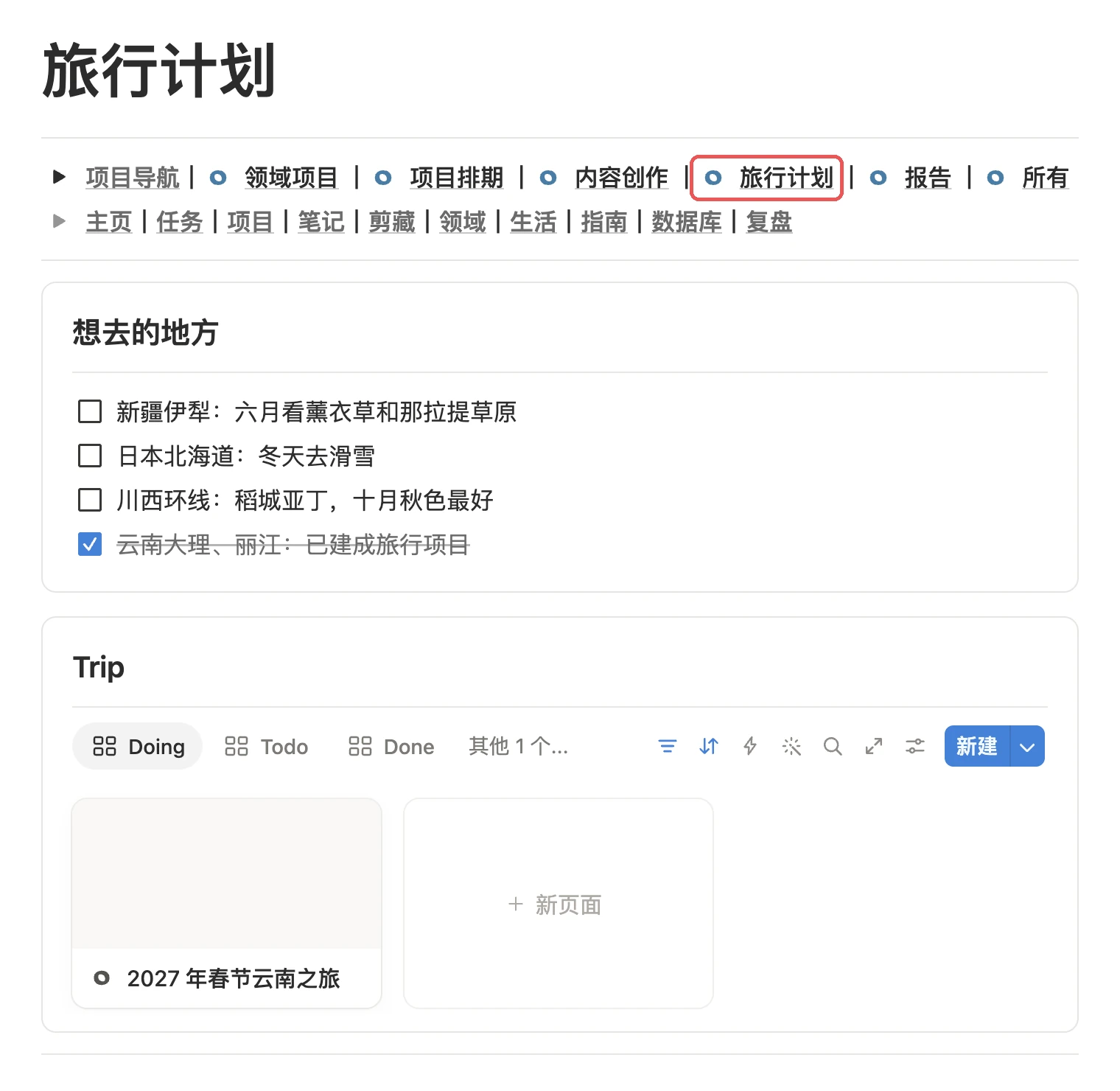Click text 日本北海道：冬天去滑雪
Viewport: 1120px width, 1091px height.
click(246, 456)
